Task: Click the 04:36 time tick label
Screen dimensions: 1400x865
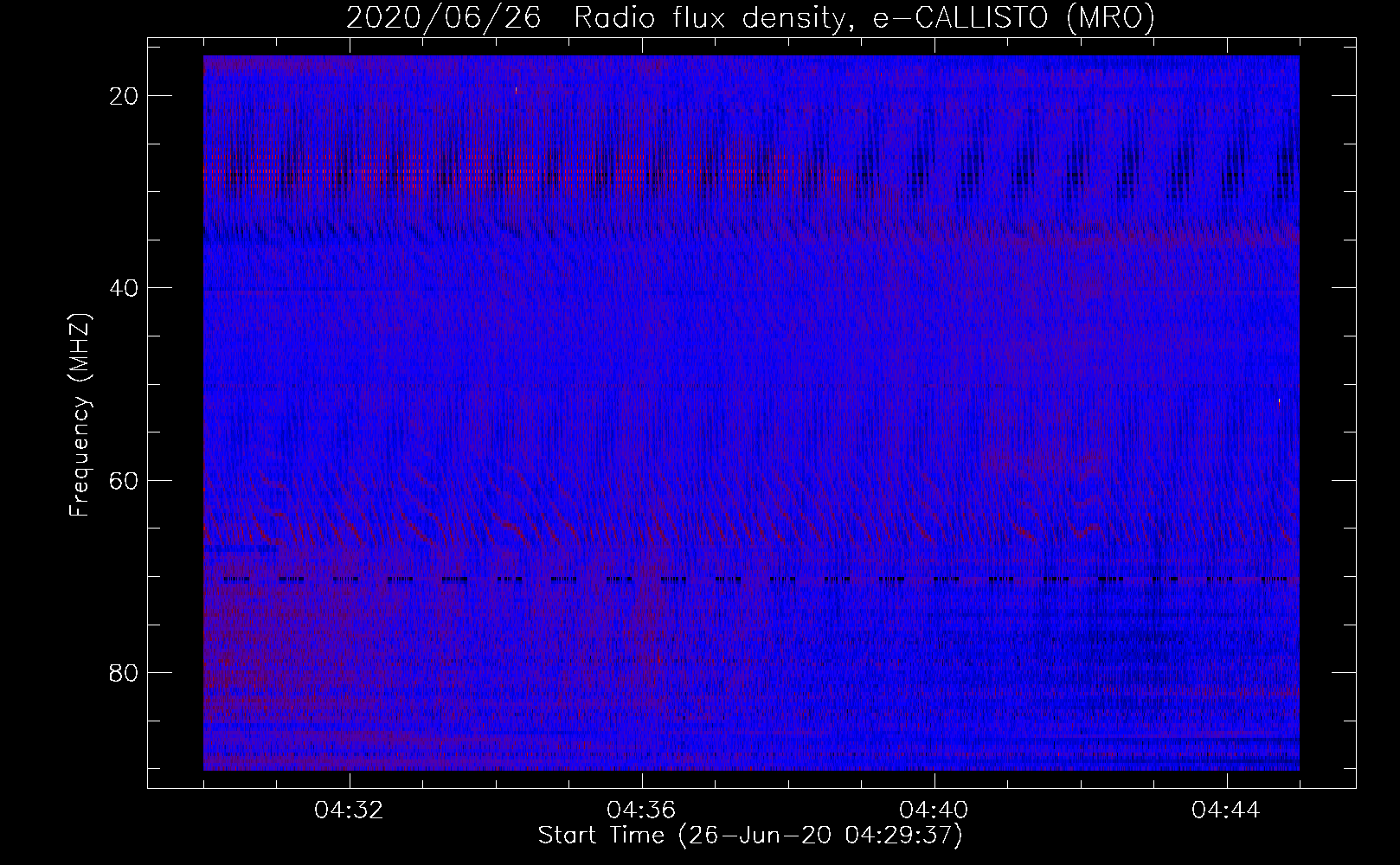Action: [641, 811]
